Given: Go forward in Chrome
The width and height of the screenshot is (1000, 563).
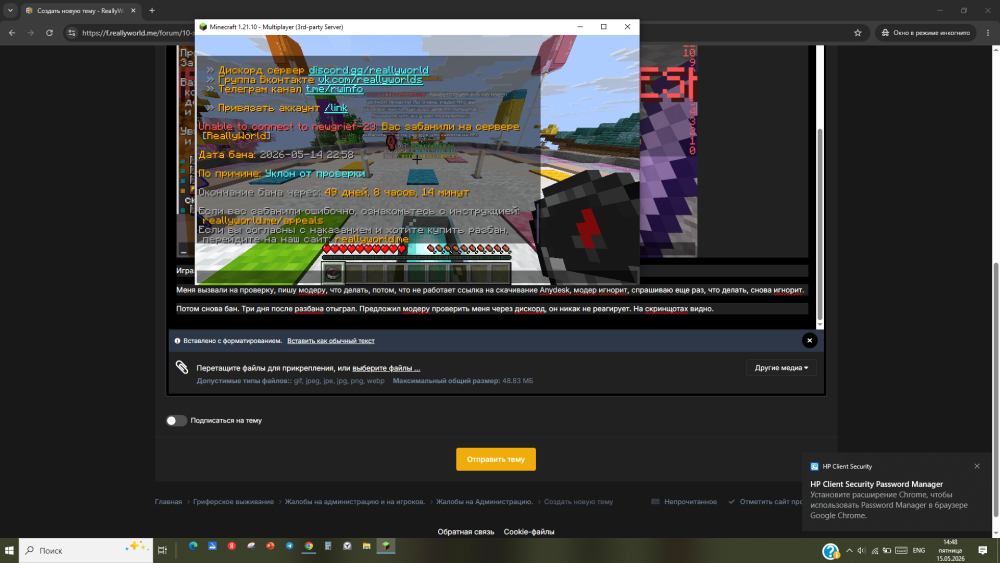Looking at the screenshot, I should point(31,33).
